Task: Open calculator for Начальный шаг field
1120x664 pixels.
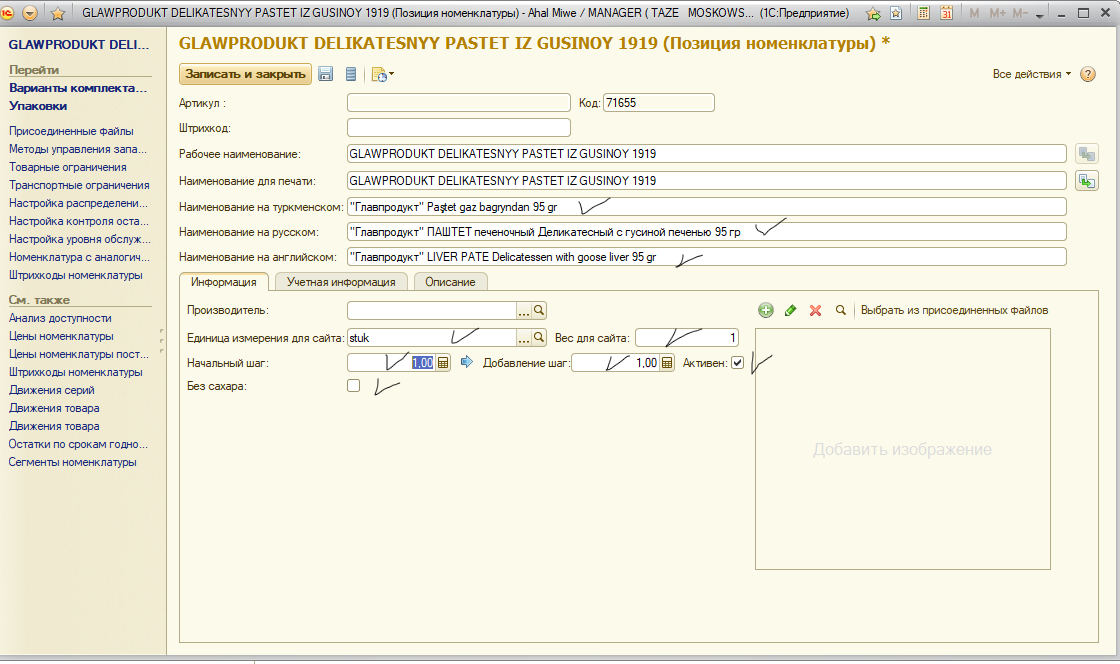Action: (x=444, y=363)
